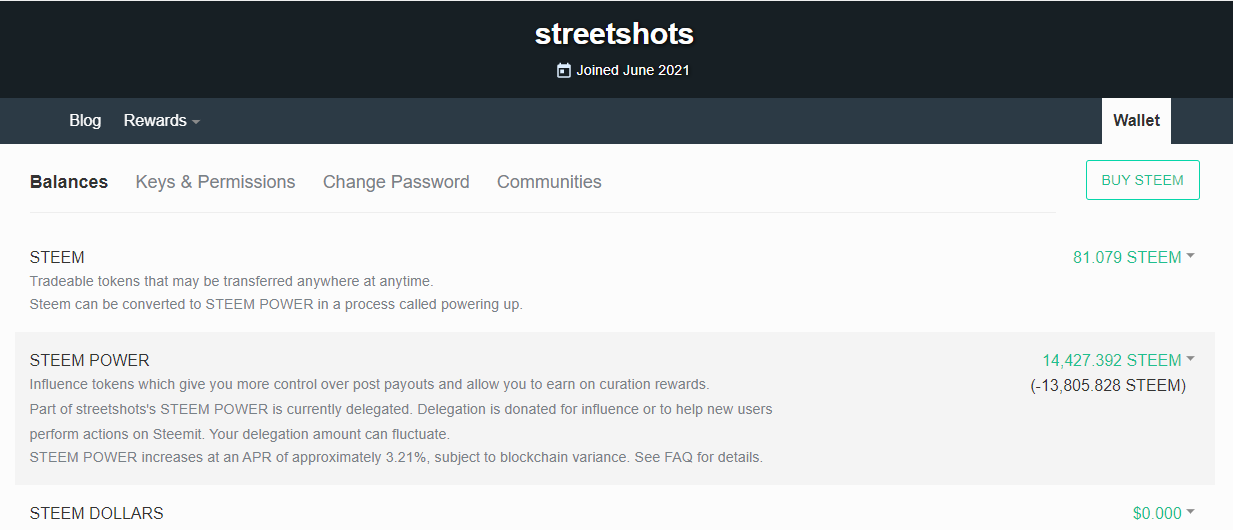Go to the Blog tab
The width and height of the screenshot is (1233, 530).
pos(85,120)
